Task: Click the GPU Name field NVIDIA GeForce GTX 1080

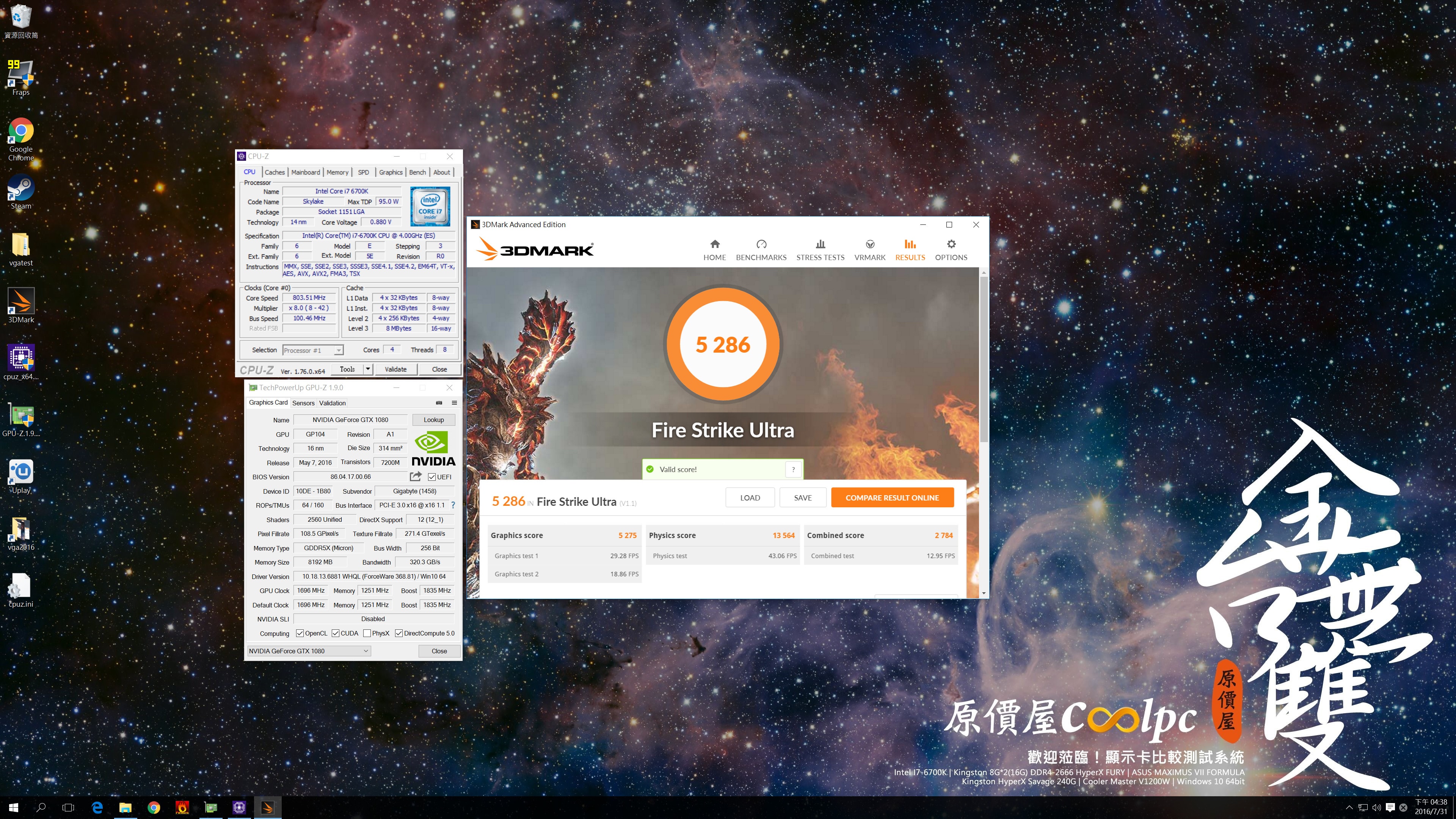Action: (x=350, y=419)
